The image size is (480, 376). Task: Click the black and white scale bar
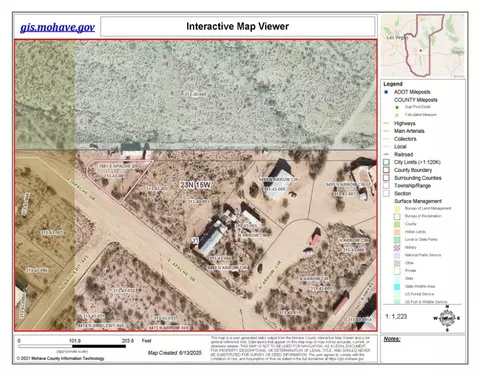tap(72, 346)
